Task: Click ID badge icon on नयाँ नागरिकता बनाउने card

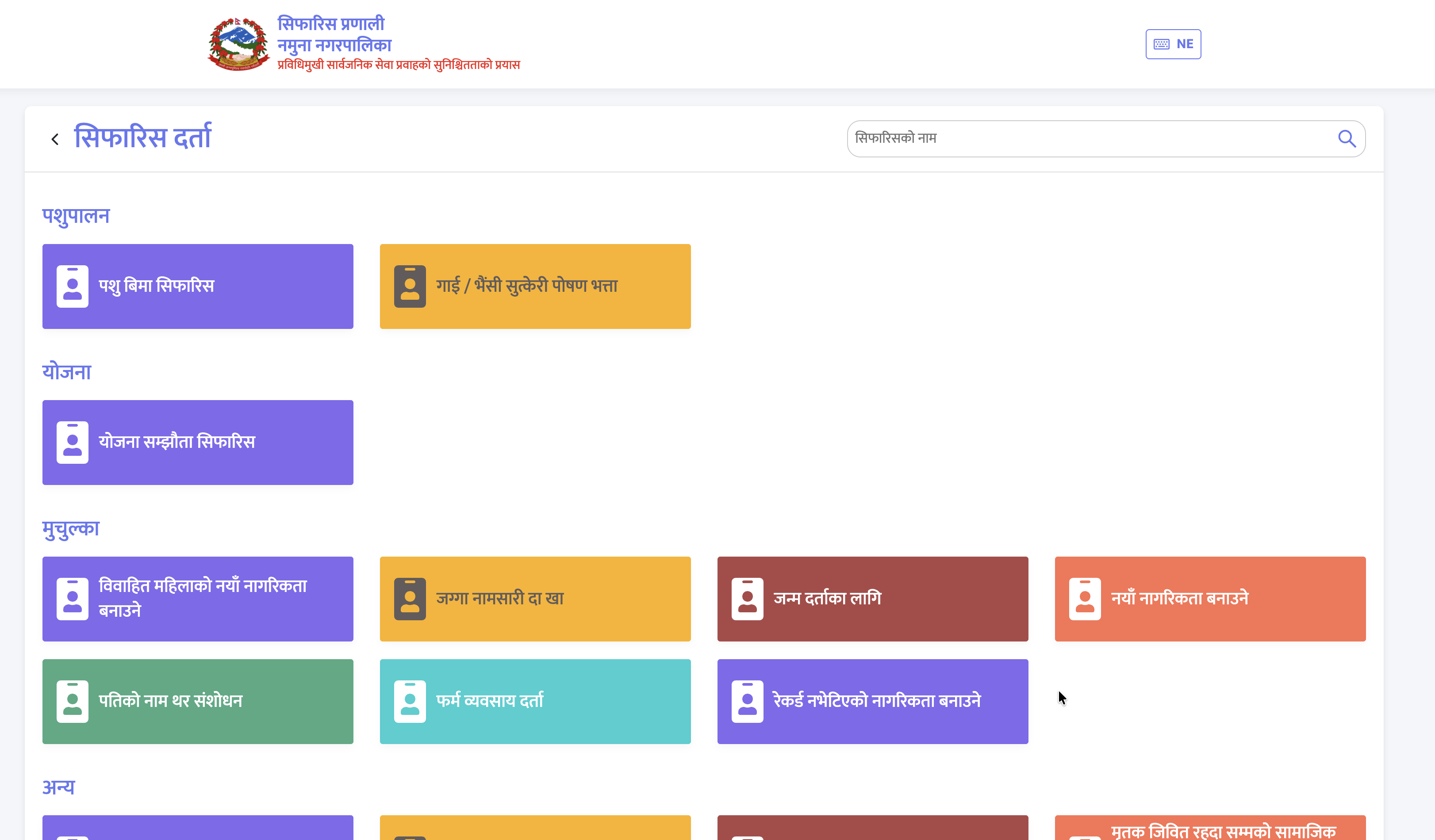Action: click(1084, 599)
